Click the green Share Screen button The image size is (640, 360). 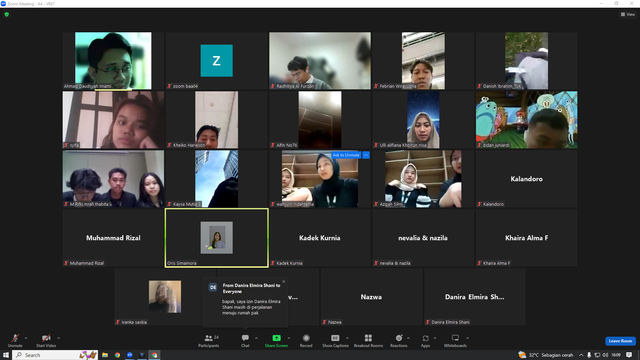[276, 340]
